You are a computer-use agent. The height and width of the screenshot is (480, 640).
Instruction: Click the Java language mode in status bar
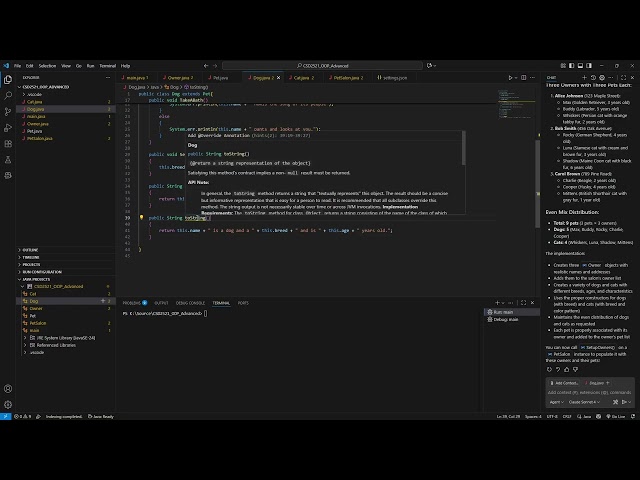(587, 416)
